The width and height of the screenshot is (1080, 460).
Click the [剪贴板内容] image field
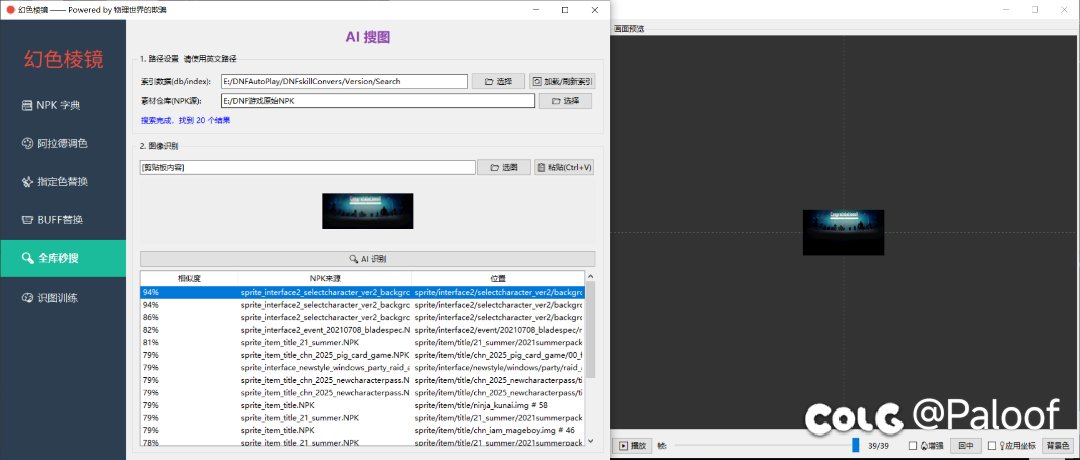click(x=307, y=167)
